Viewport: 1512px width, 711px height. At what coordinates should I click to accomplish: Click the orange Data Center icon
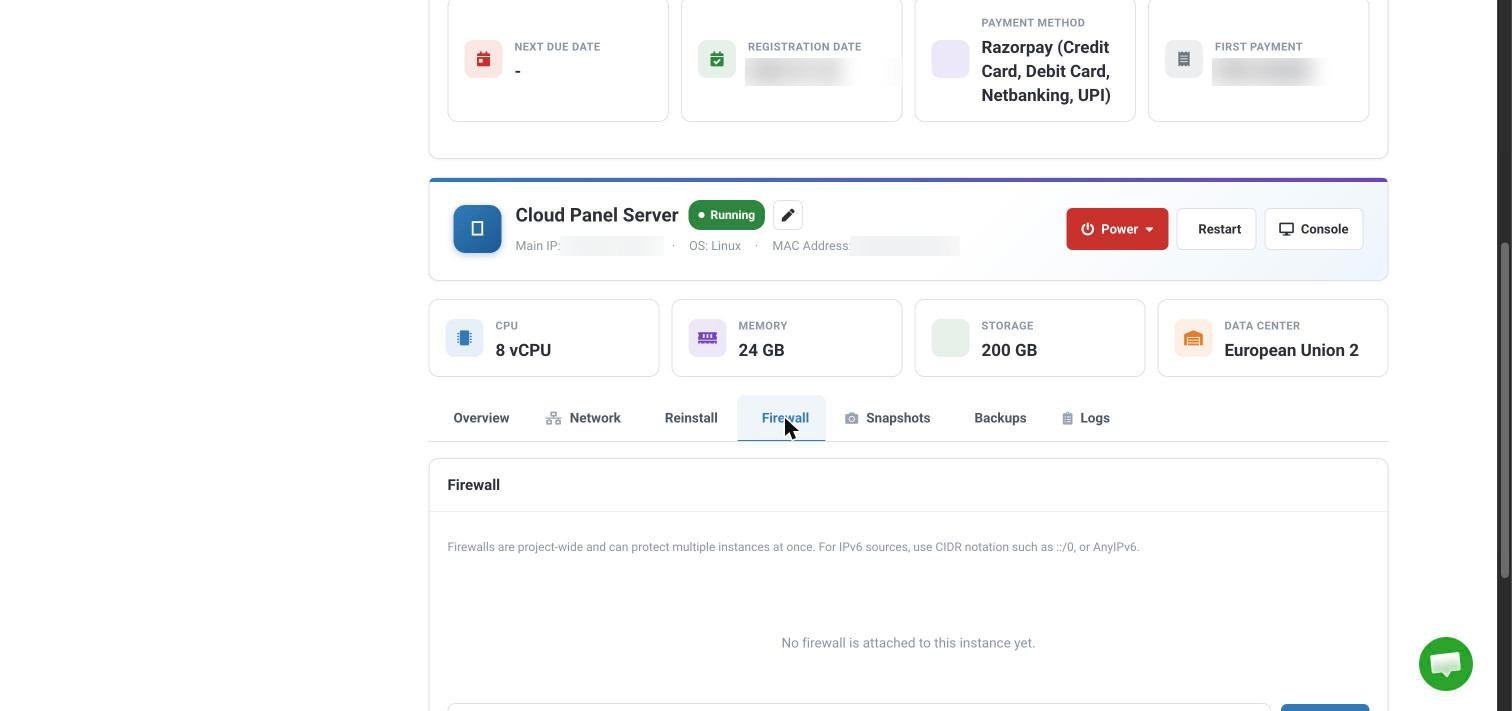[x=1193, y=338]
